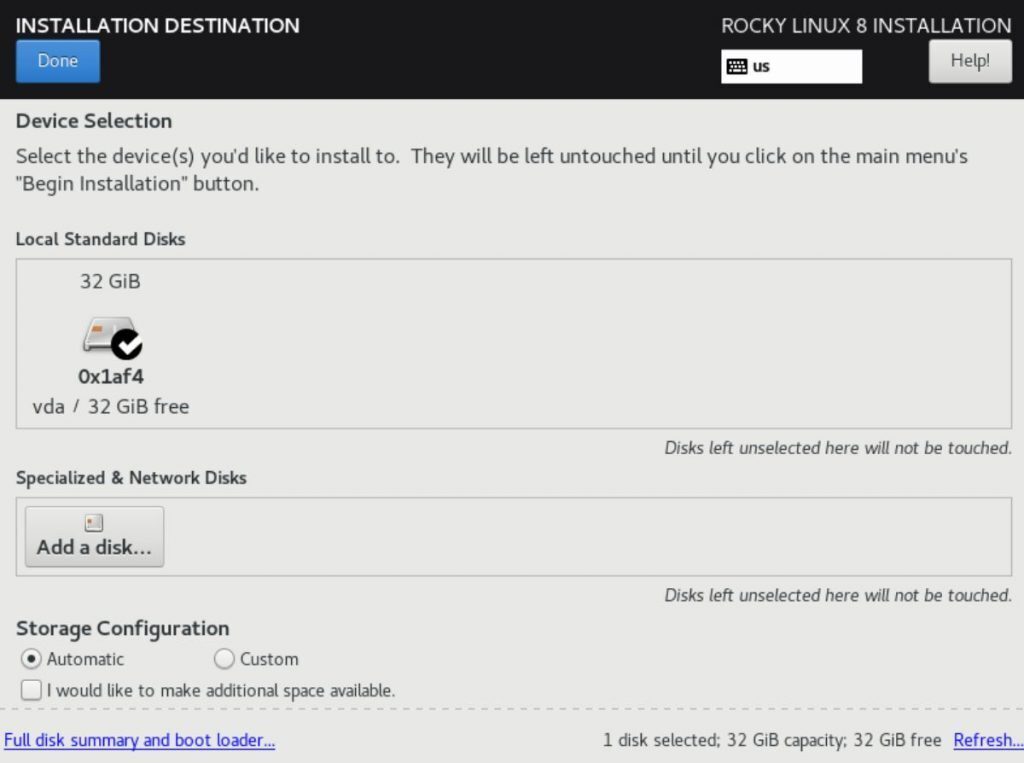Select the Automatic storage configuration option
Viewport: 1024px width, 763px height.
(31, 659)
